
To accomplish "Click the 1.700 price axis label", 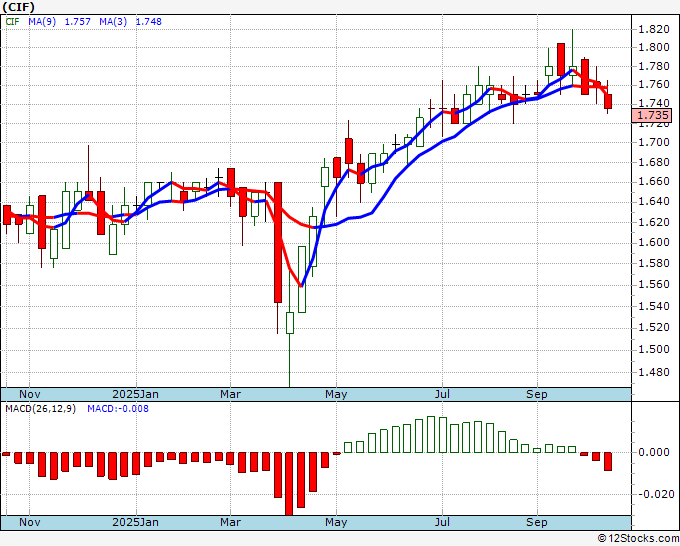I will click(654, 142).
